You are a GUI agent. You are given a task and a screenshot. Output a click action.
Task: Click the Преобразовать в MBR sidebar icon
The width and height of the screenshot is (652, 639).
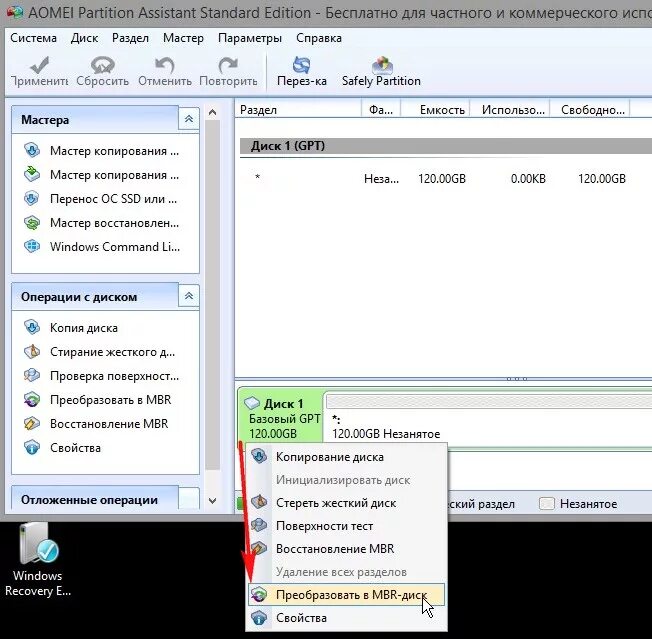[x=32, y=400]
